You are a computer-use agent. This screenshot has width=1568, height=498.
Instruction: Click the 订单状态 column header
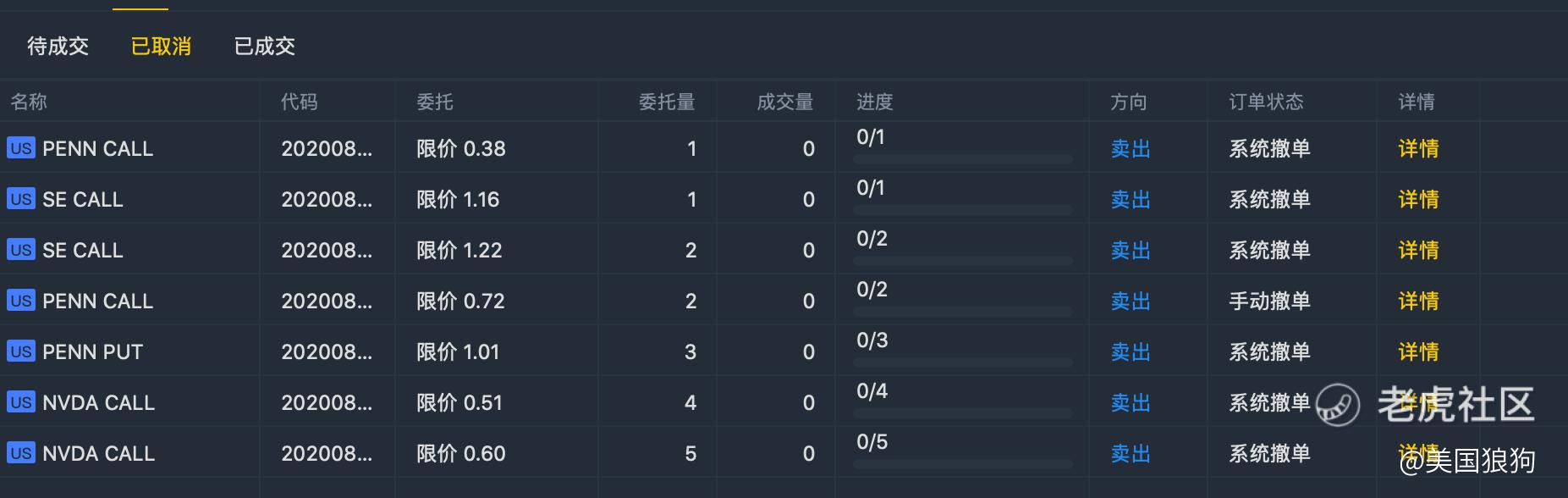tap(1266, 102)
